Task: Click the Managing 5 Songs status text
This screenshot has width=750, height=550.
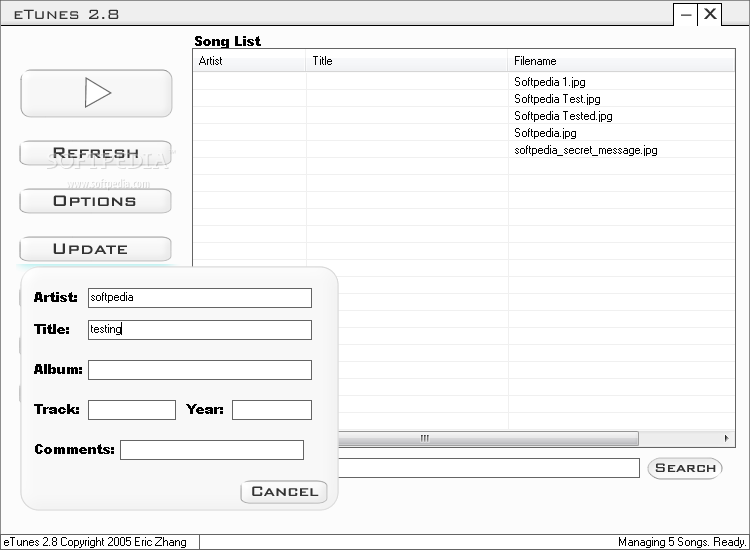Action: 682,542
